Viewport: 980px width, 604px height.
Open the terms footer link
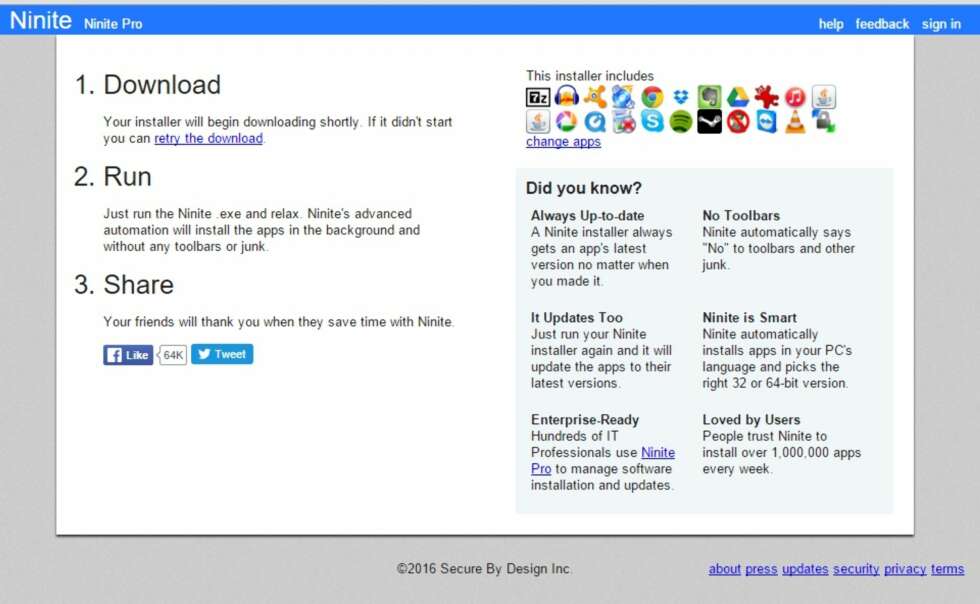(x=948, y=569)
